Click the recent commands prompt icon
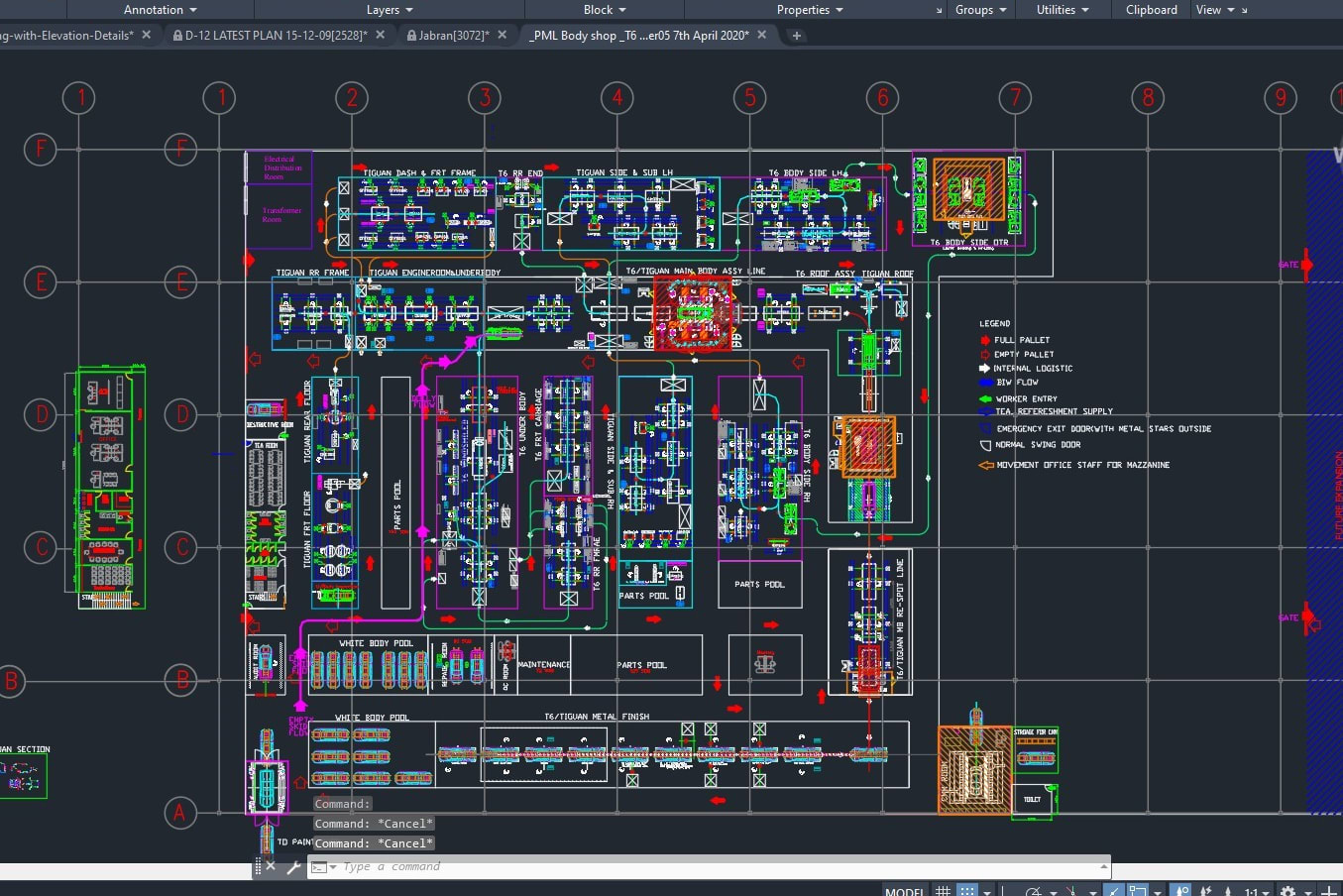This screenshot has width=1343, height=896. click(x=319, y=867)
